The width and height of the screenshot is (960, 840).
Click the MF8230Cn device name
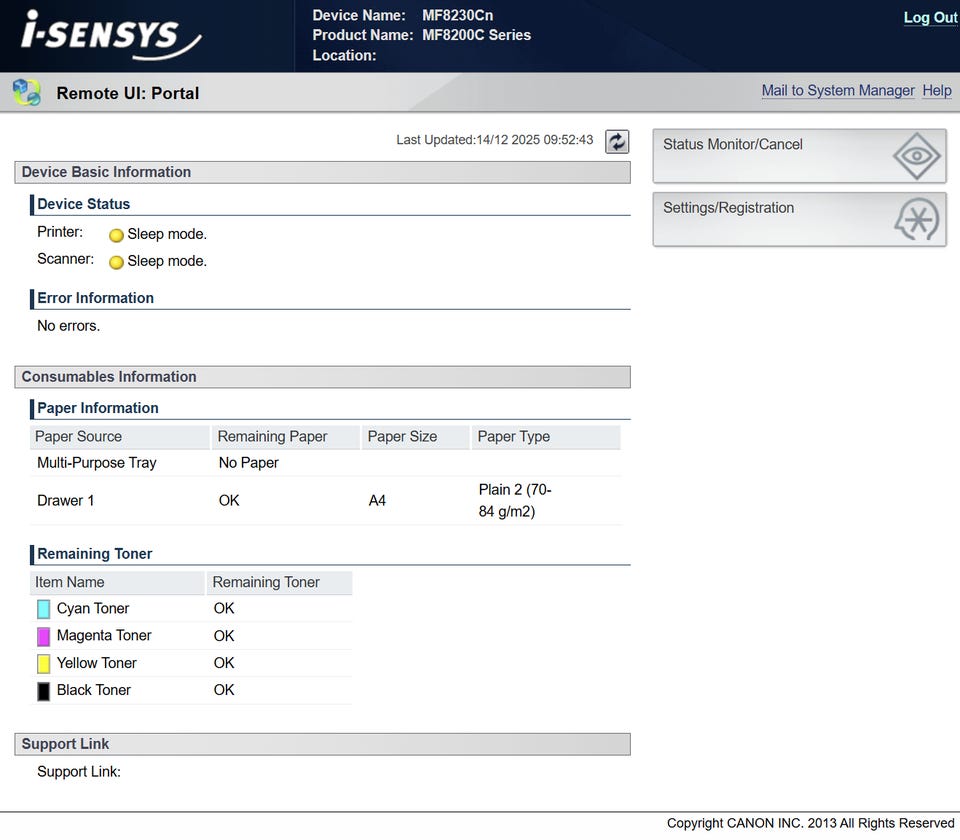(457, 15)
